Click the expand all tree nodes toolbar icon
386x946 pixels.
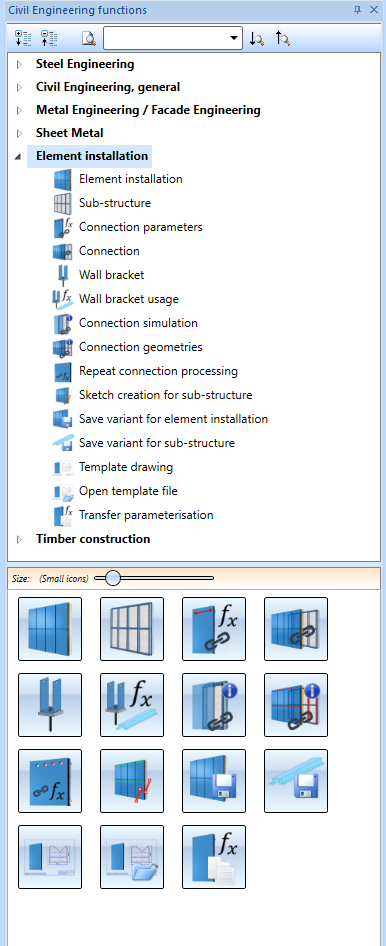(23, 39)
